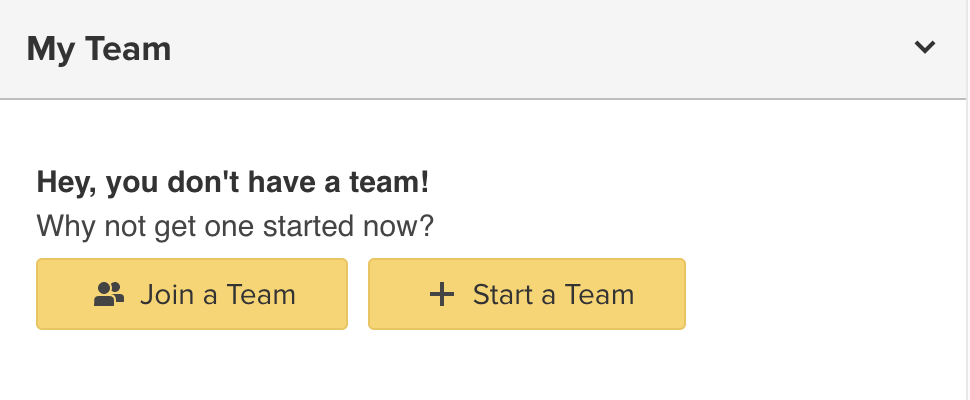Tap the + symbol before Start a Team
This screenshot has width=970, height=400.
(x=441, y=294)
